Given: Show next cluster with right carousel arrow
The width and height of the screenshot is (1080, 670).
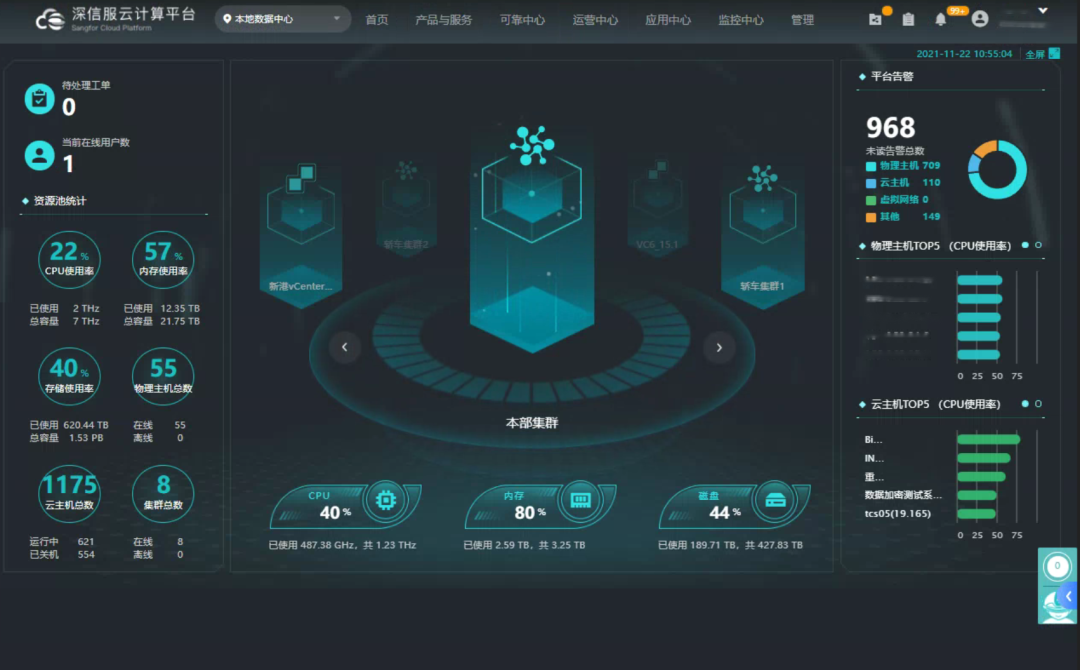Looking at the screenshot, I should point(718,347).
